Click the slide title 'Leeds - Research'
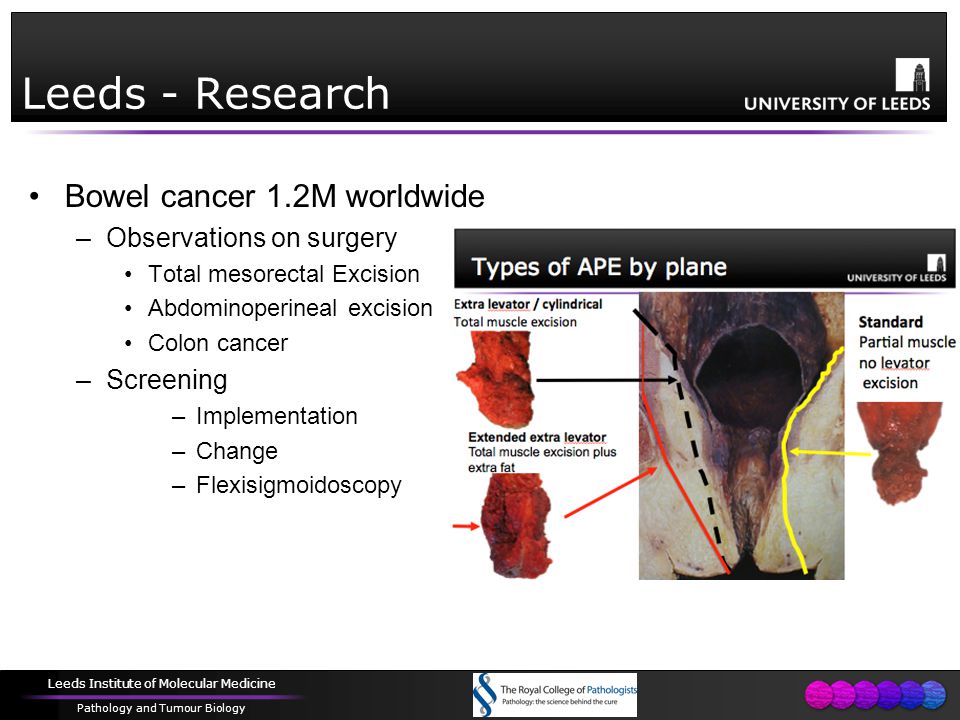Screen dimensions: 960x720 (x=206, y=94)
